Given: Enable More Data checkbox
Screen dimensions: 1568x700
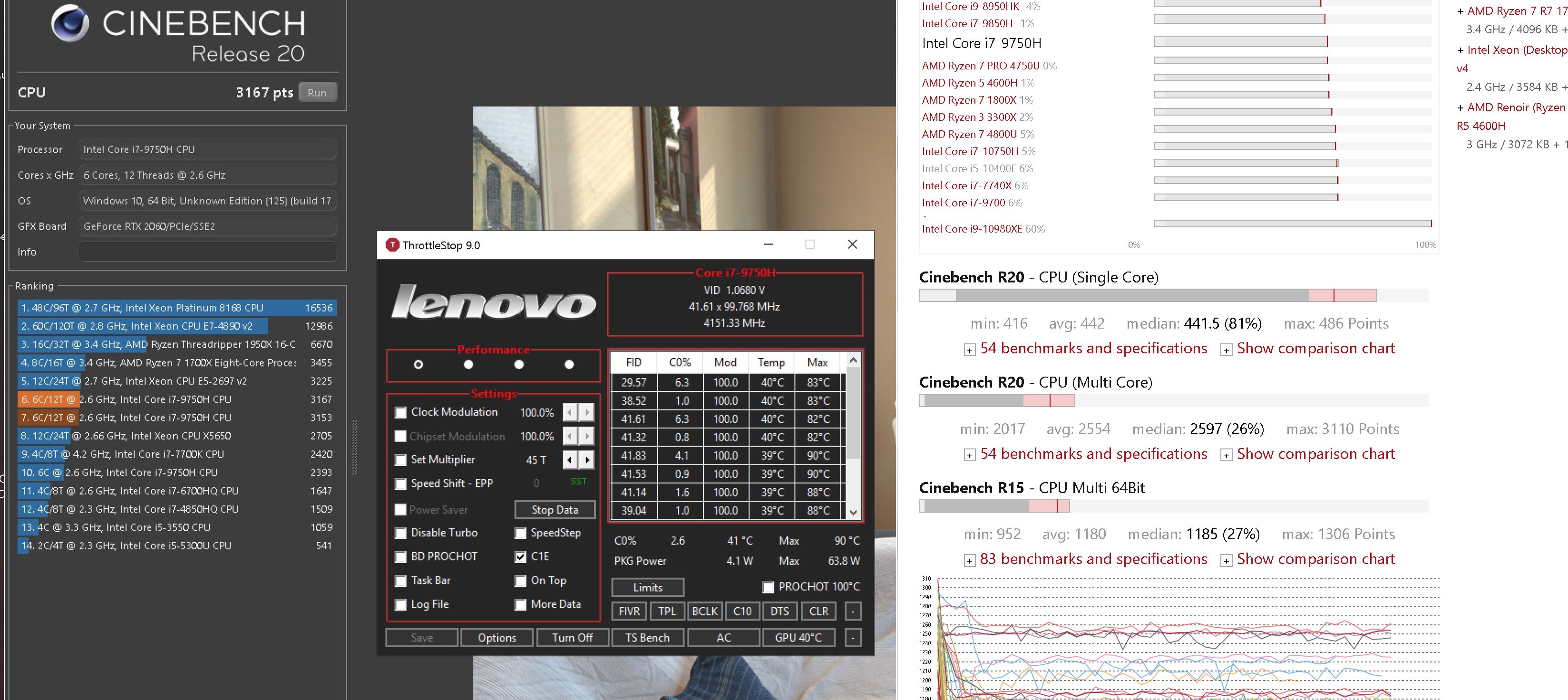Looking at the screenshot, I should (520, 604).
